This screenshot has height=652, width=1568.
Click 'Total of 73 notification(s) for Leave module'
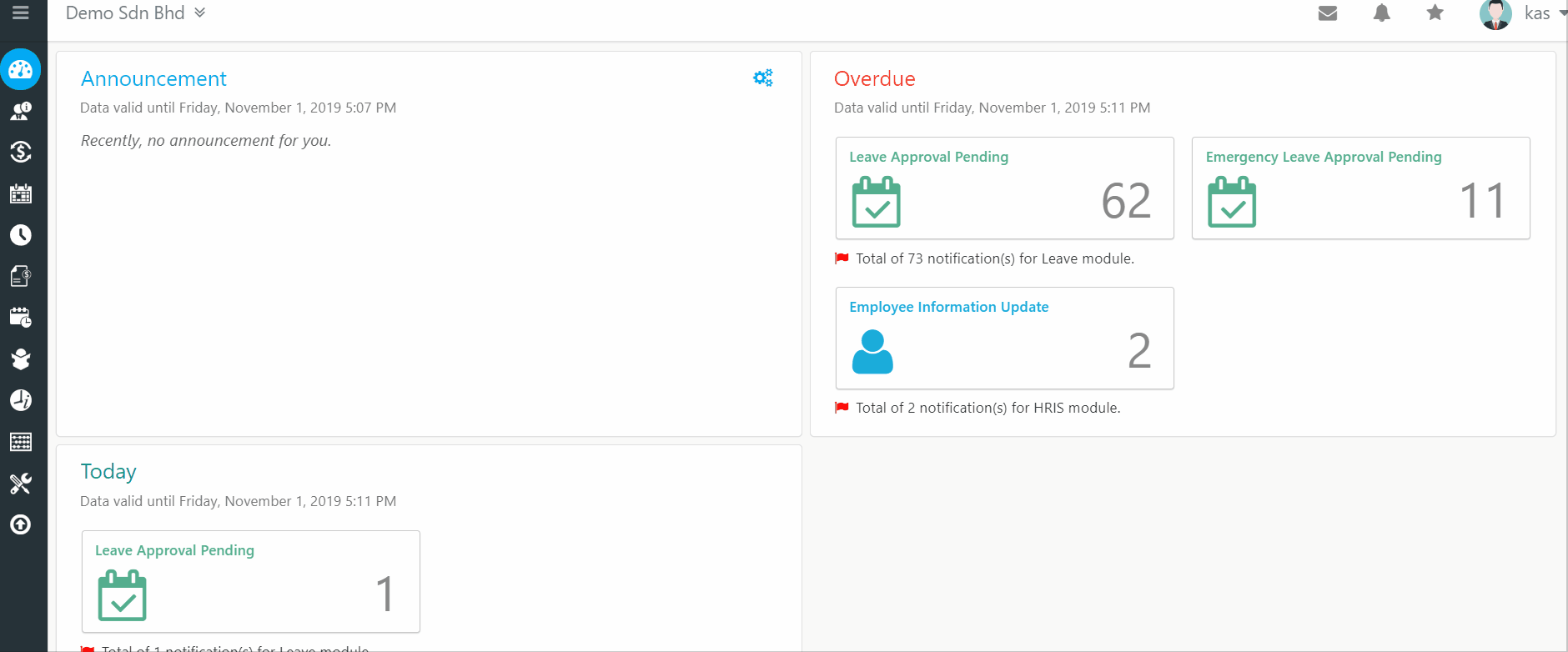[x=995, y=258]
